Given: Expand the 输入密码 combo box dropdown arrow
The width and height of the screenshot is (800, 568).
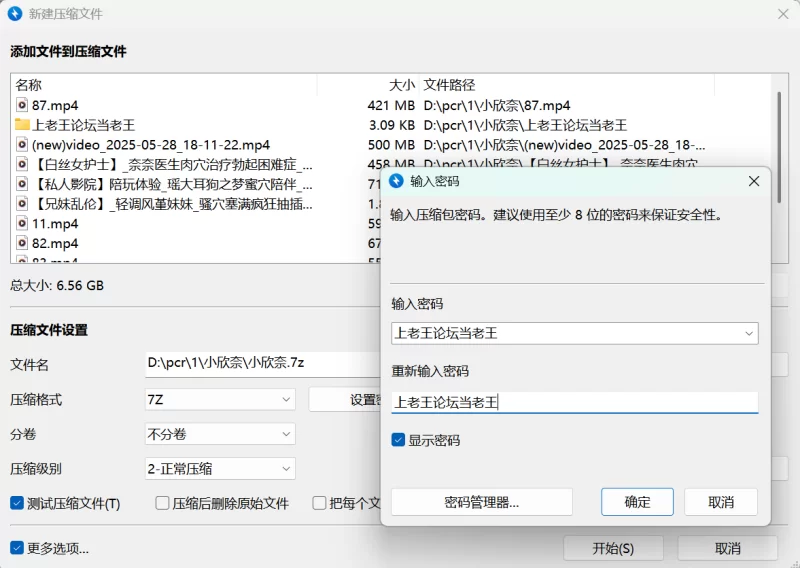Looking at the screenshot, I should pos(748,334).
